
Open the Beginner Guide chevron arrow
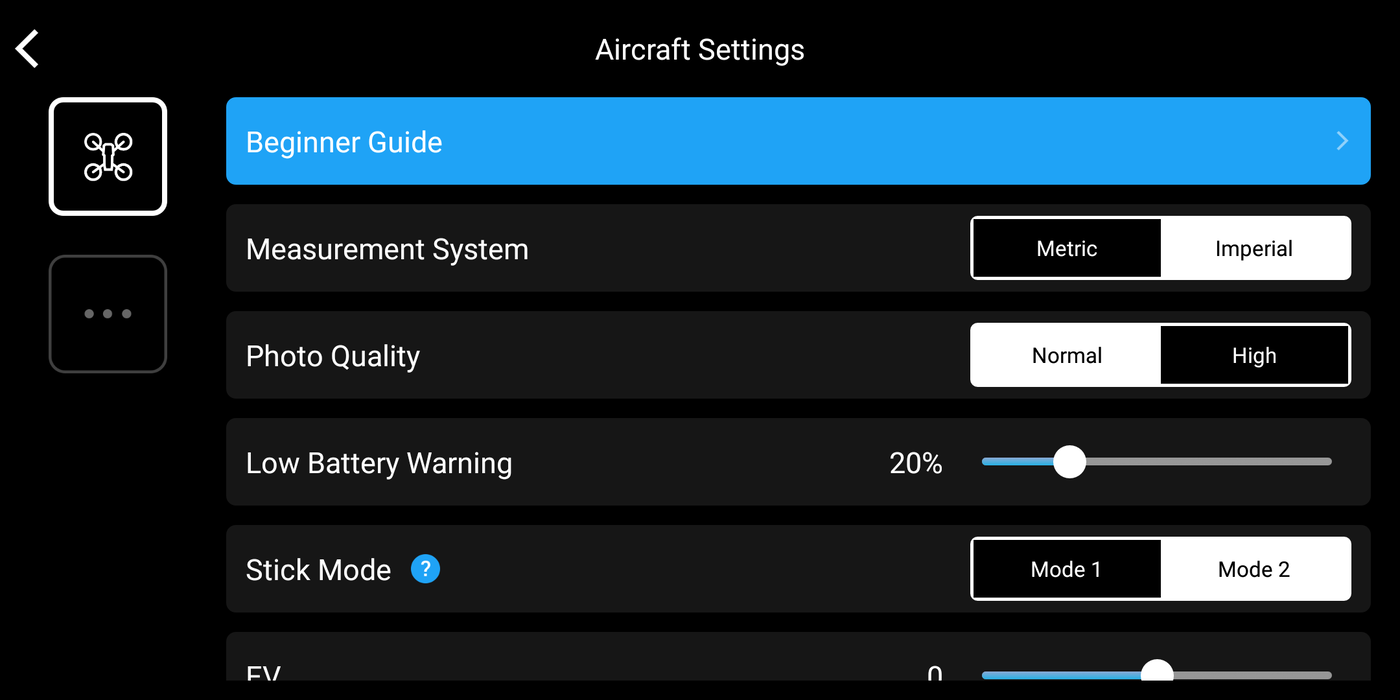1342,141
